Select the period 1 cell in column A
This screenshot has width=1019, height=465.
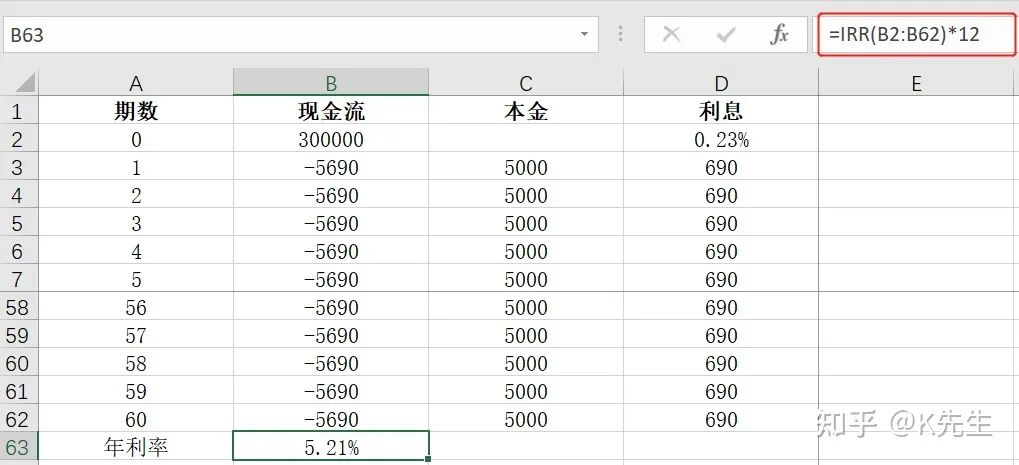point(136,167)
